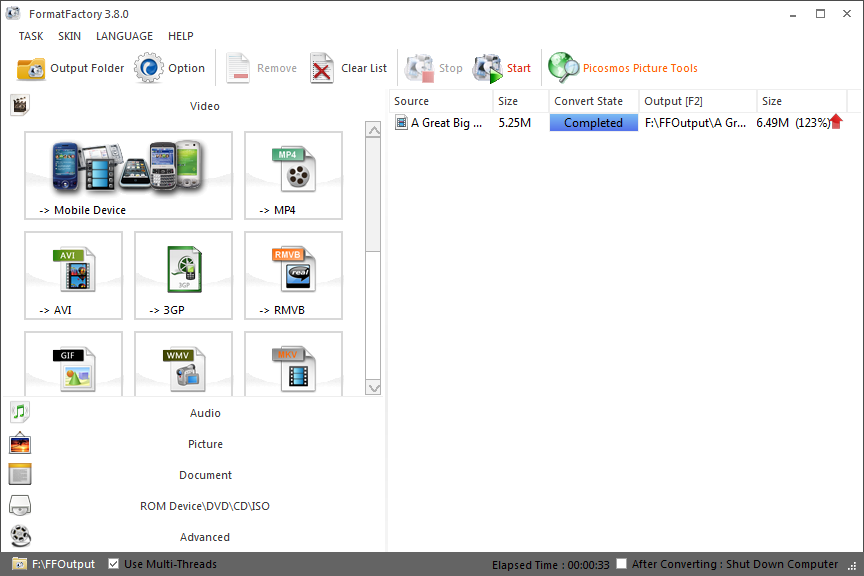
Task: Open the Picosmos globe icon
Action: click(563, 68)
